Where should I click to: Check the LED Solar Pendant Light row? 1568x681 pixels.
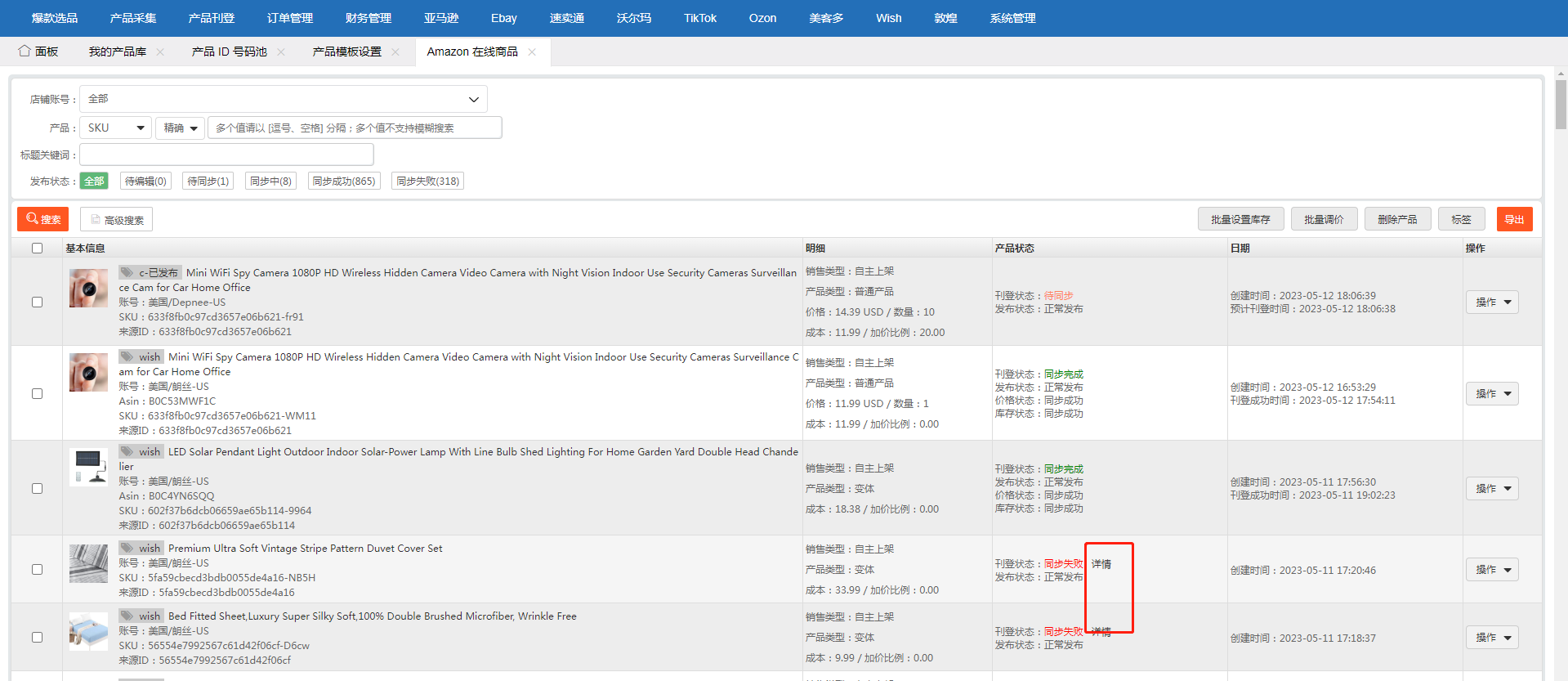coord(37,489)
